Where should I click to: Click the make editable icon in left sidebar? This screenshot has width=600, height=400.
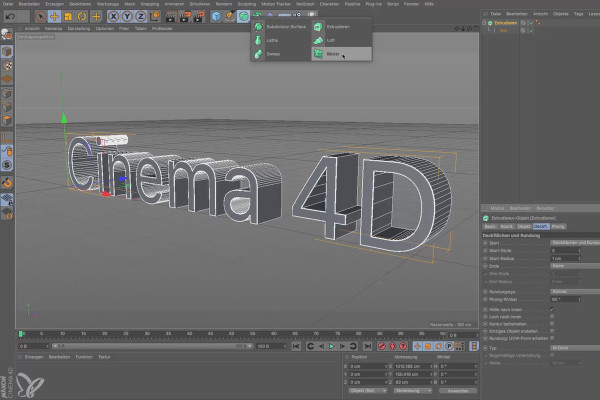[x=7, y=34]
